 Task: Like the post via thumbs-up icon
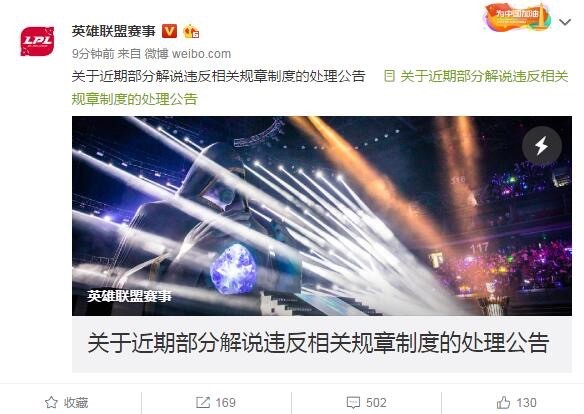503,402
